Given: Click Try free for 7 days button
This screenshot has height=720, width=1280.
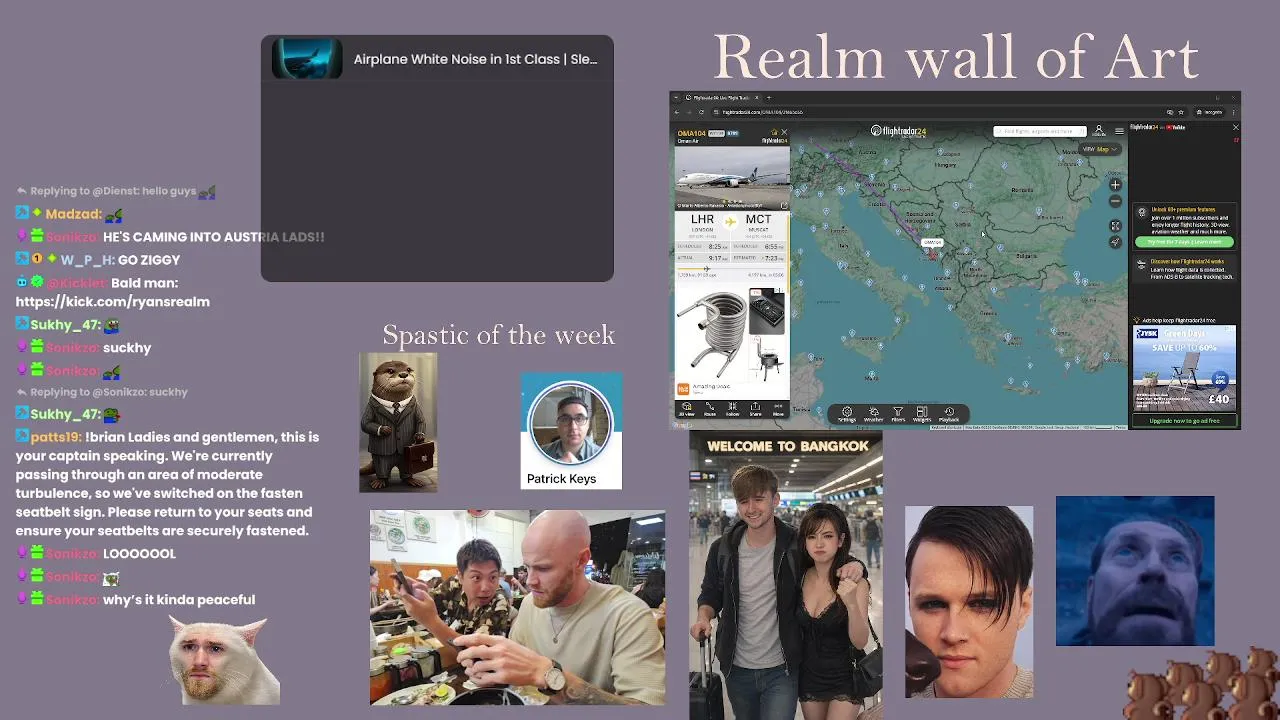Looking at the screenshot, I should 1184,242.
